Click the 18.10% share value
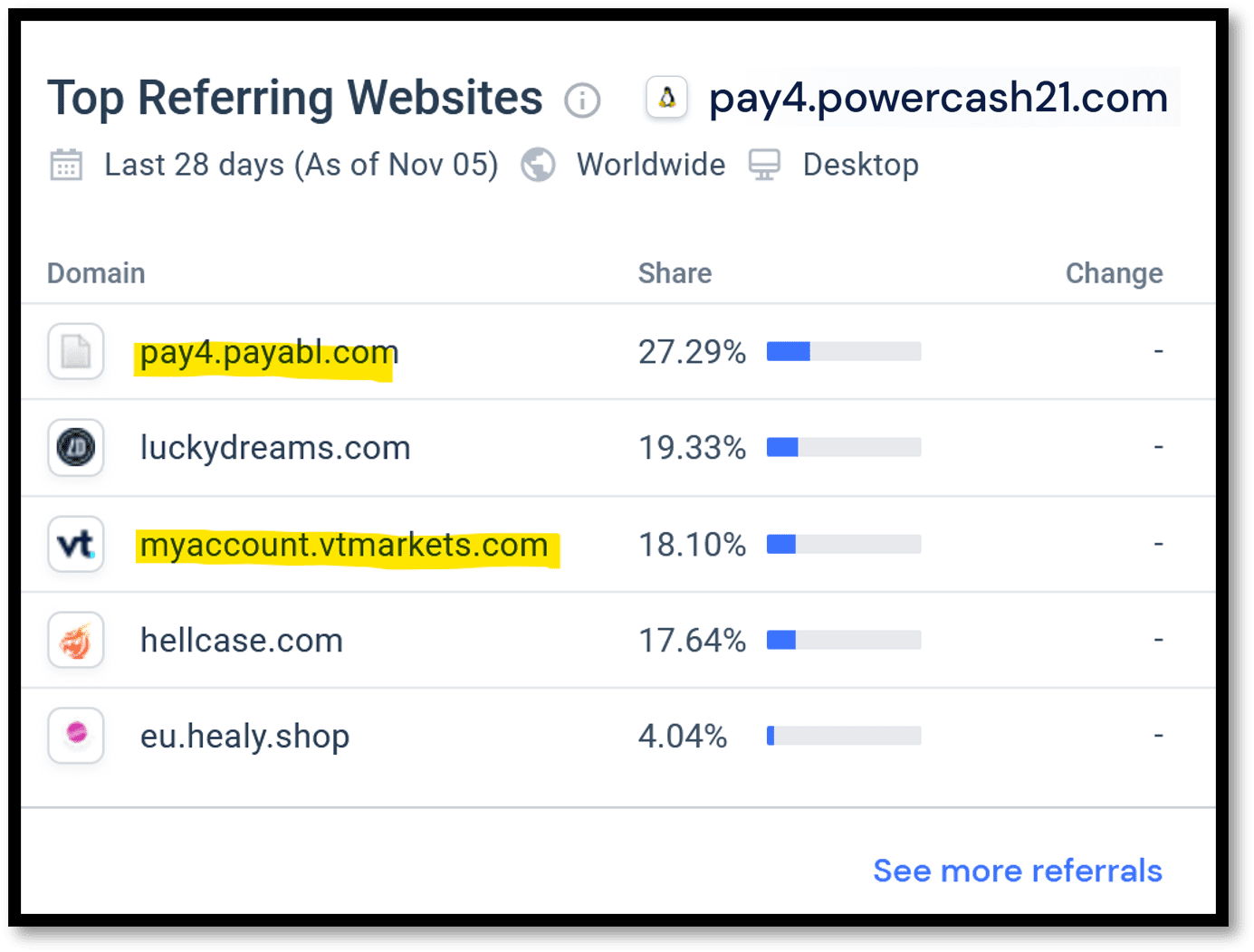 (x=692, y=545)
